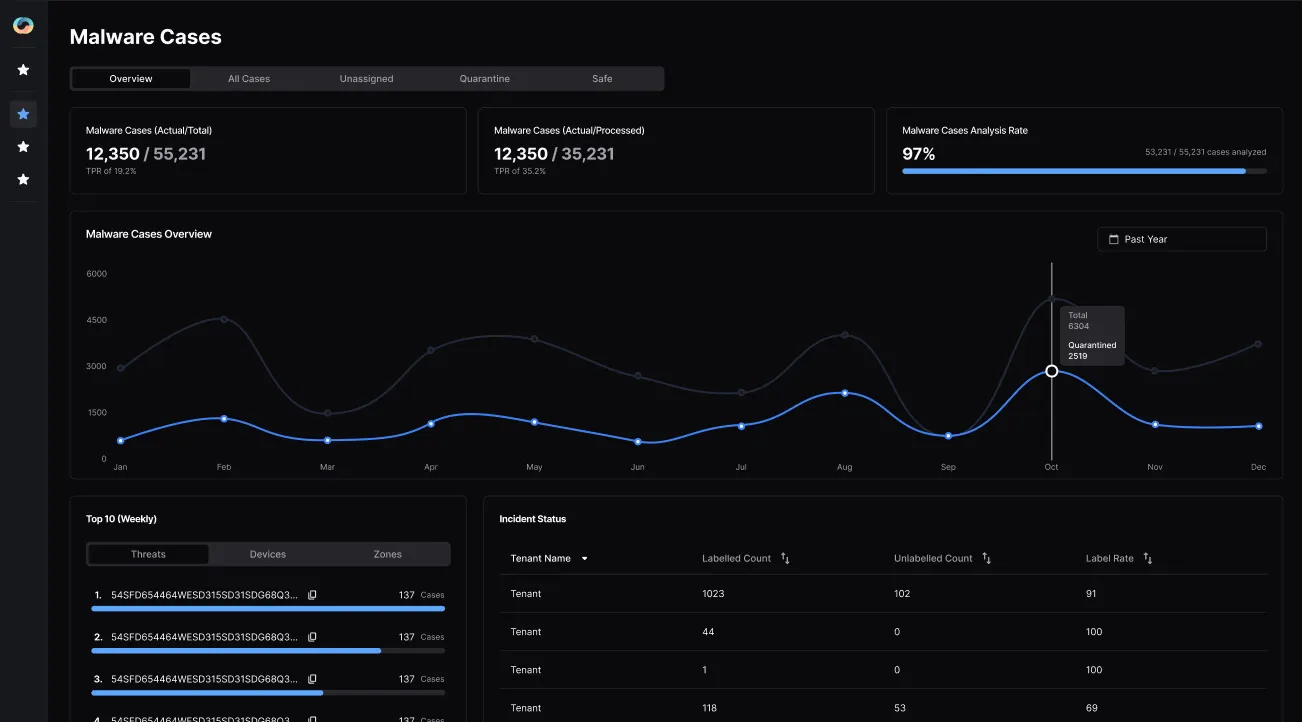Select the Devices tab in Top 10
Image resolution: width=1302 pixels, height=722 pixels.
[268, 554]
